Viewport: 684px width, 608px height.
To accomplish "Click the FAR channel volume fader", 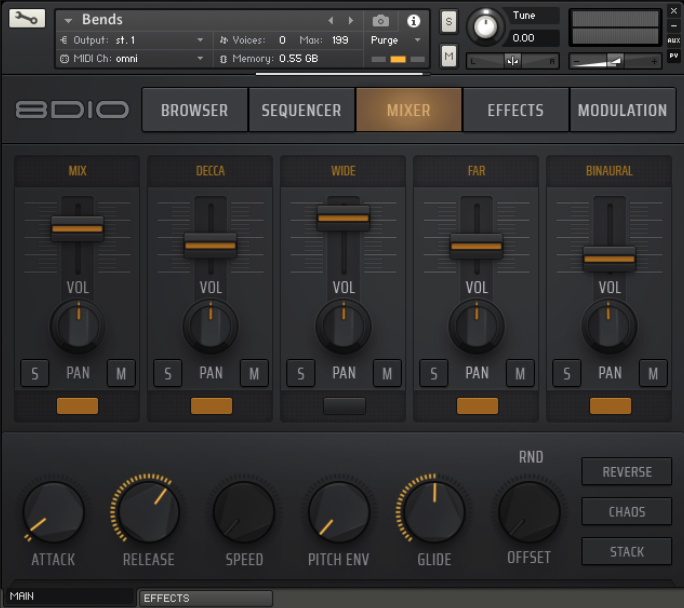I will (x=476, y=246).
